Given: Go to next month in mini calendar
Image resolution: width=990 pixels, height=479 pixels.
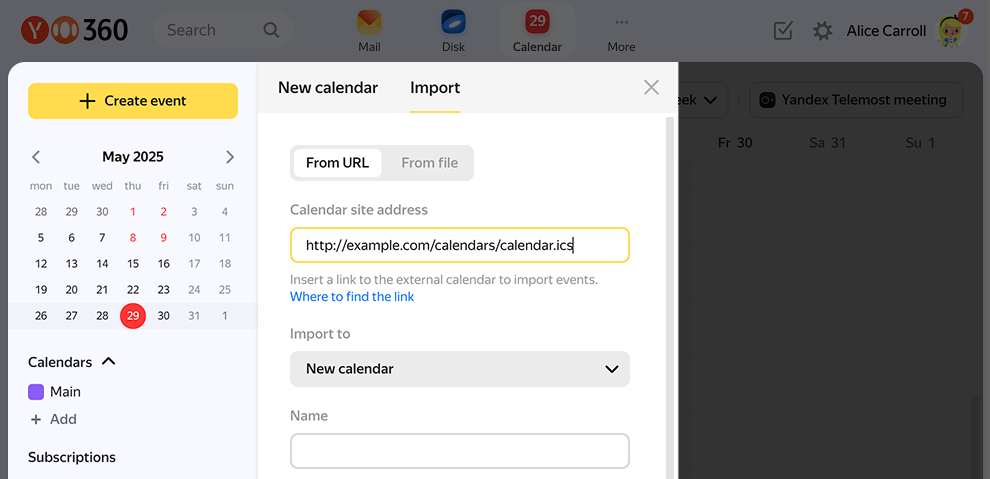Looking at the screenshot, I should point(230,157).
